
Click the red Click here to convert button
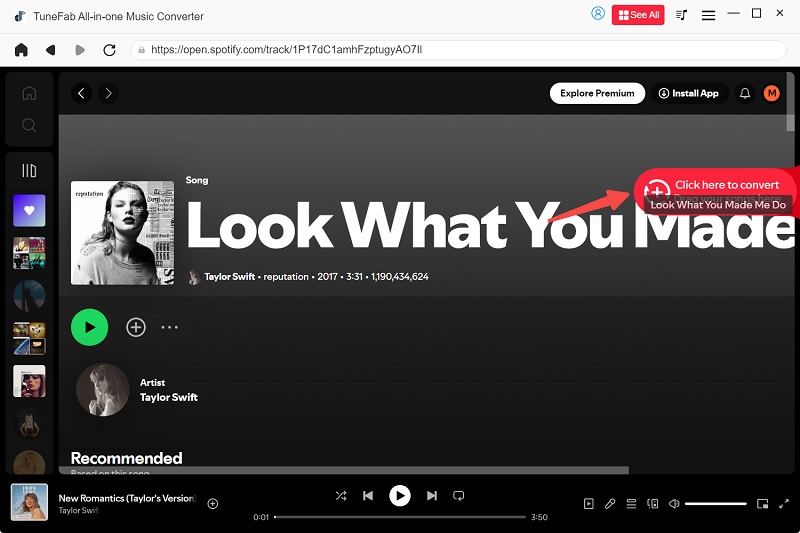click(714, 190)
